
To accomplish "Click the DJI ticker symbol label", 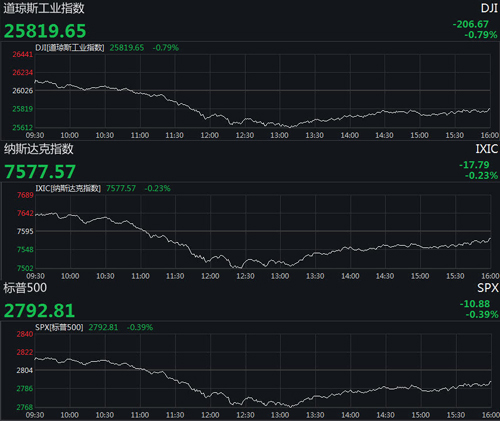I will click(489, 8).
